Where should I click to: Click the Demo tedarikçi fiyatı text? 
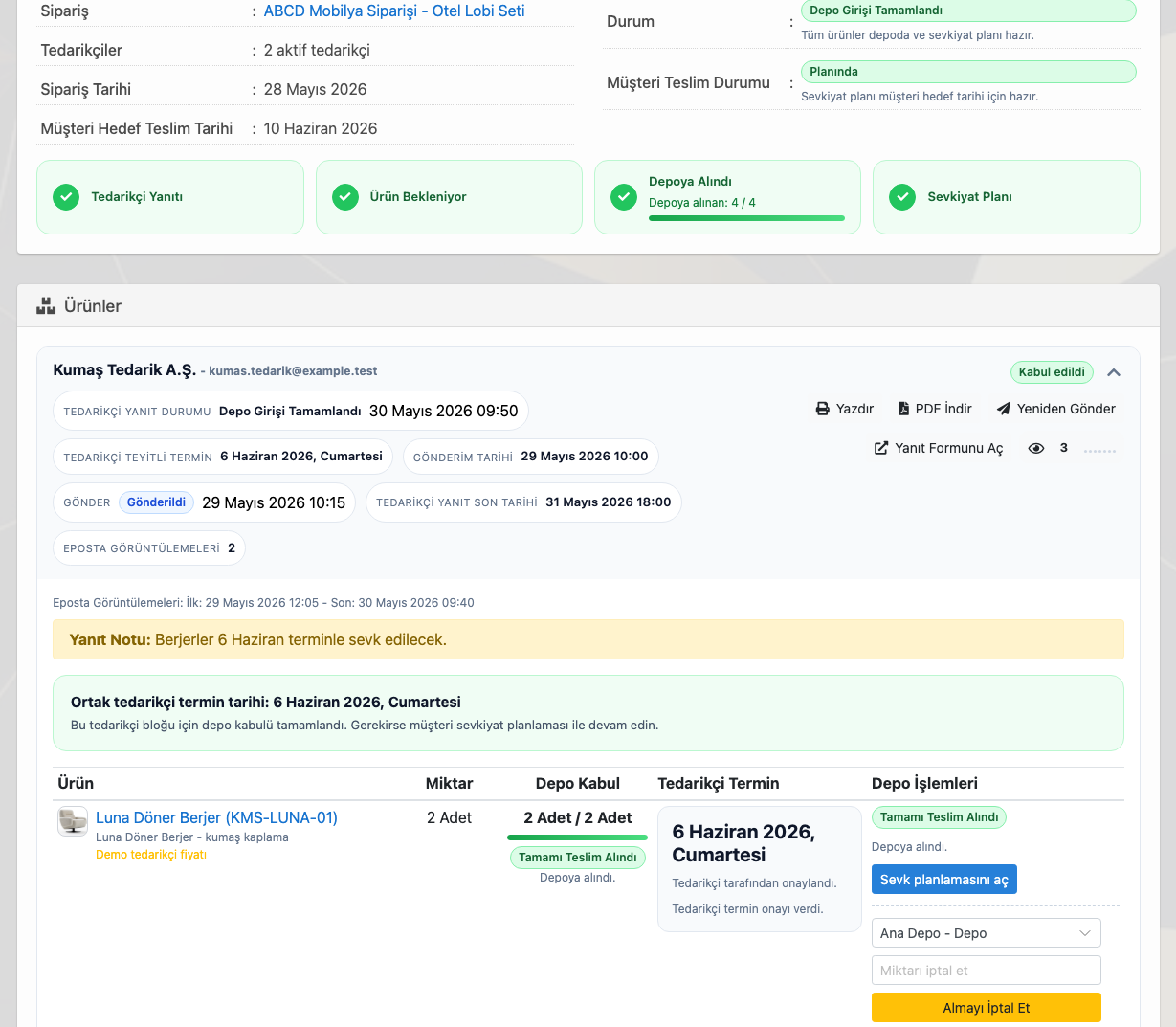(151, 855)
